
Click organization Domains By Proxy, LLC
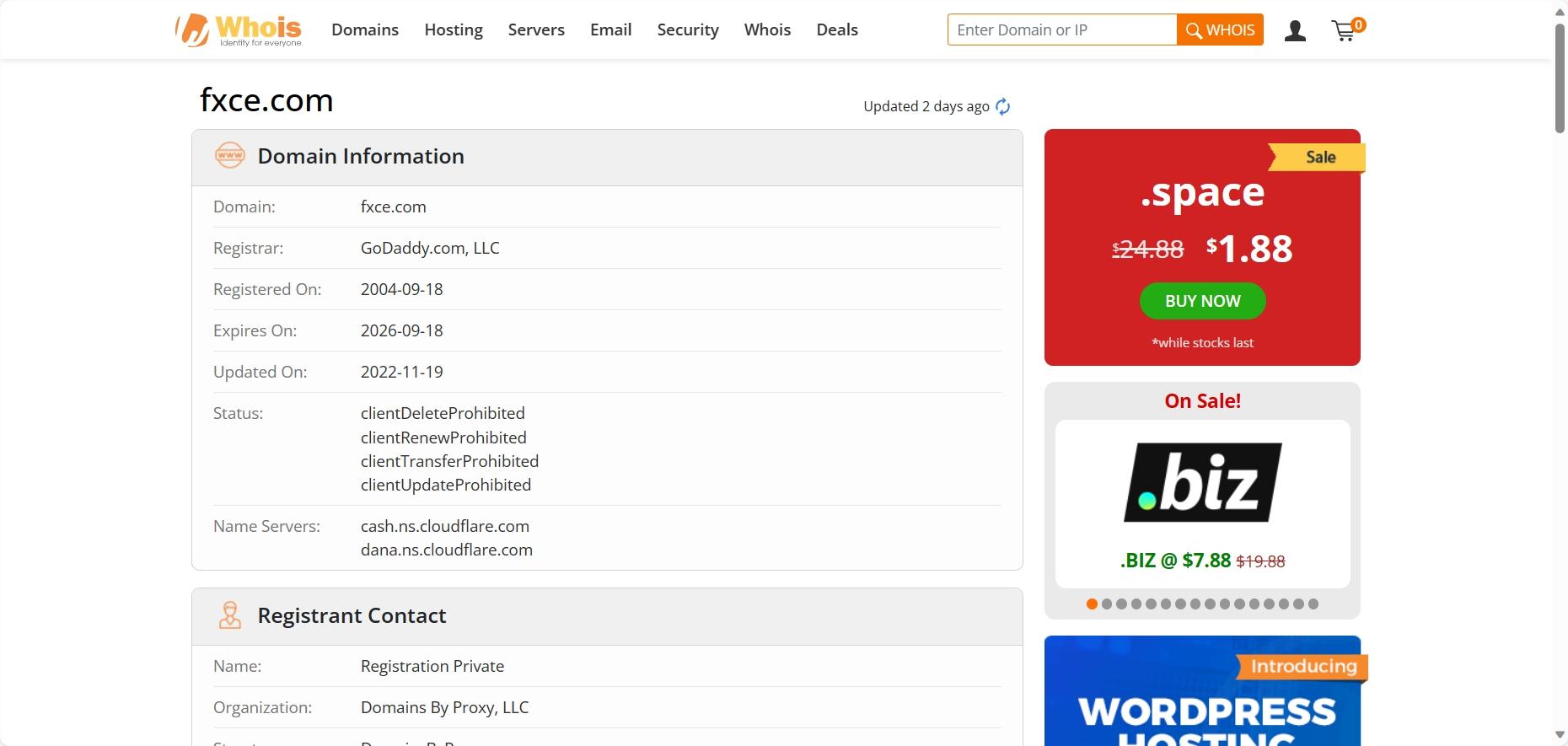[x=445, y=707]
